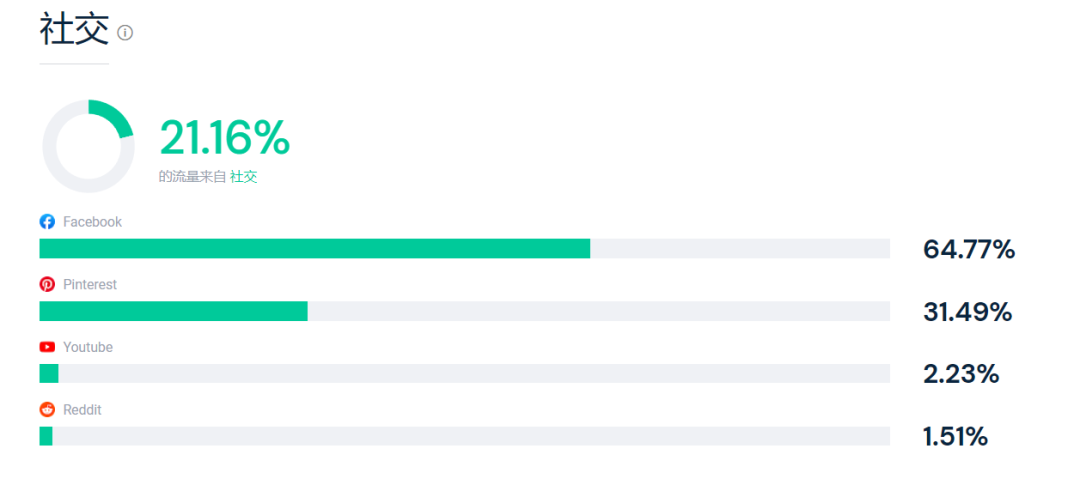Click the 21.16% social traffic figure
The height and width of the screenshot is (479, 1080).
tap(225, 138)
